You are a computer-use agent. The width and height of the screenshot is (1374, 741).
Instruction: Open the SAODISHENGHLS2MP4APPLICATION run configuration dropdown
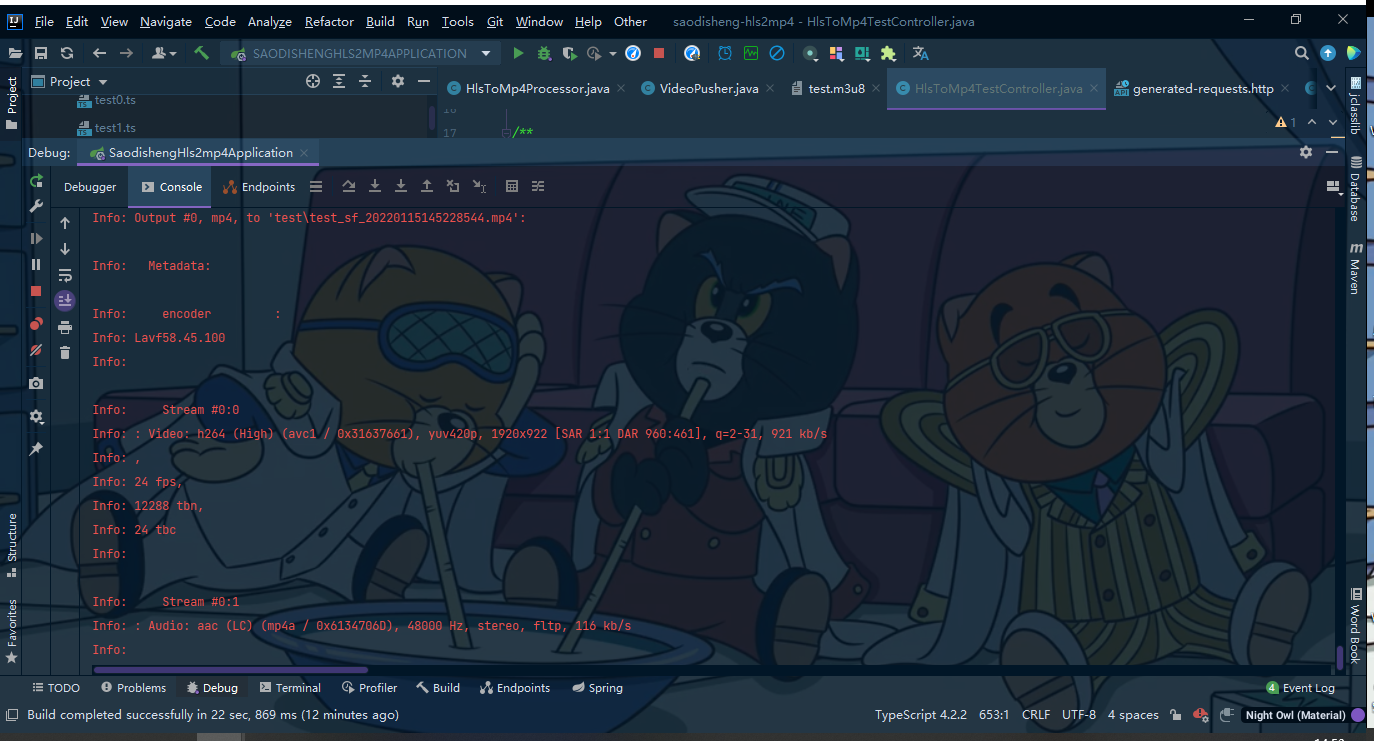(x=360, y=53)
